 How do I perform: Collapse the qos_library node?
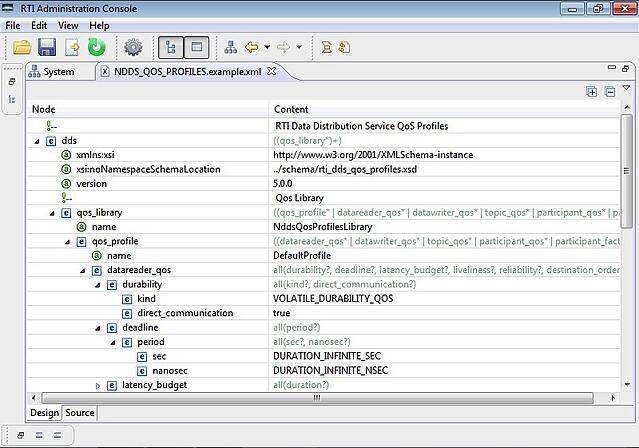click(52, 213)
